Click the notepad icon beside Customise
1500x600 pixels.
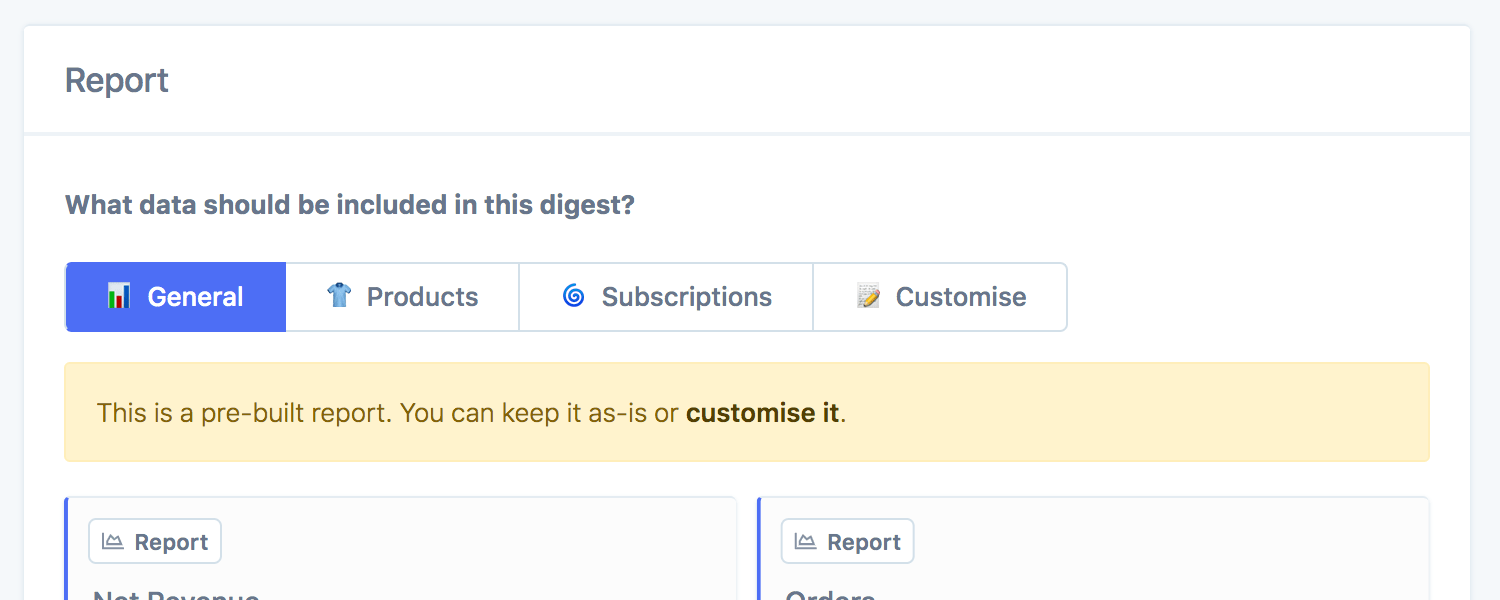pos(868,296)
